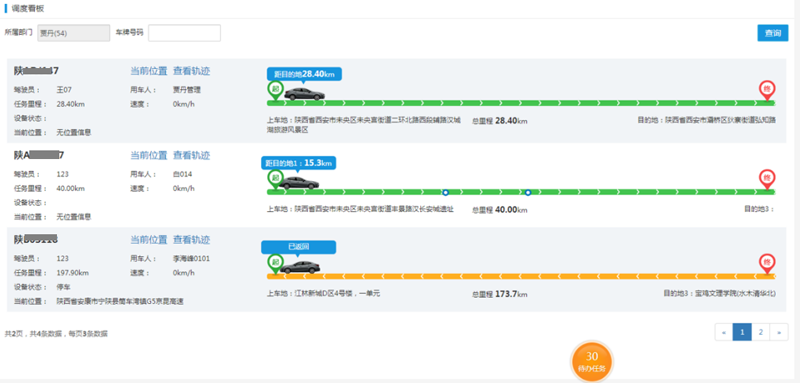Screen dimensions: 800x383
Task: Select page 2 in pagination
Action: 760,332
